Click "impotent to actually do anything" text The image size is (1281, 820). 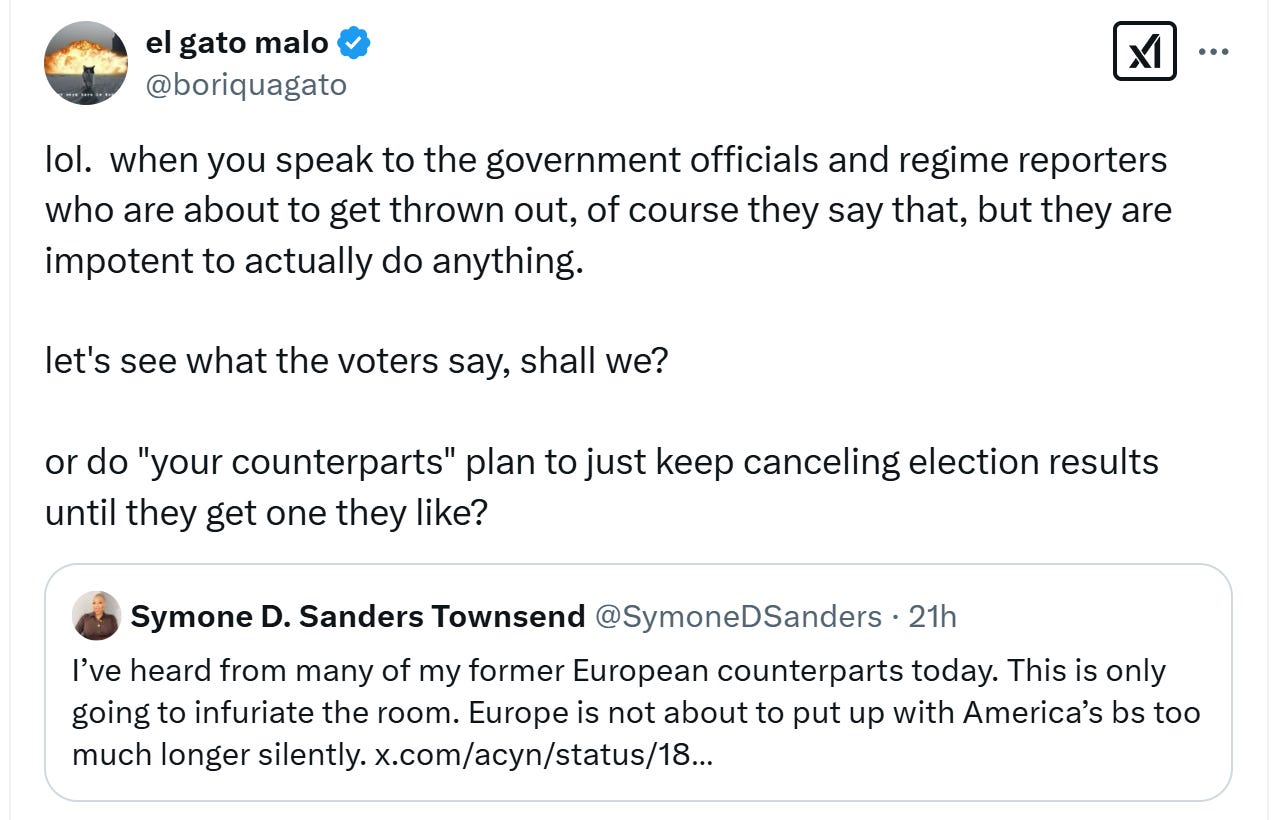(x=313, y=260)
